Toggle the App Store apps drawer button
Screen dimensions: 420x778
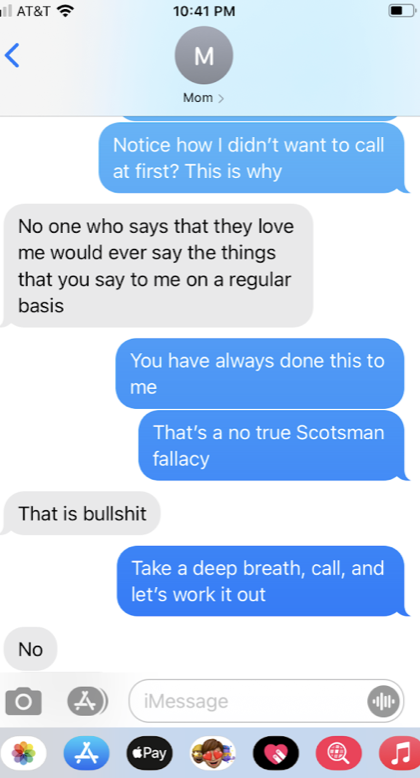coord(87,701)
